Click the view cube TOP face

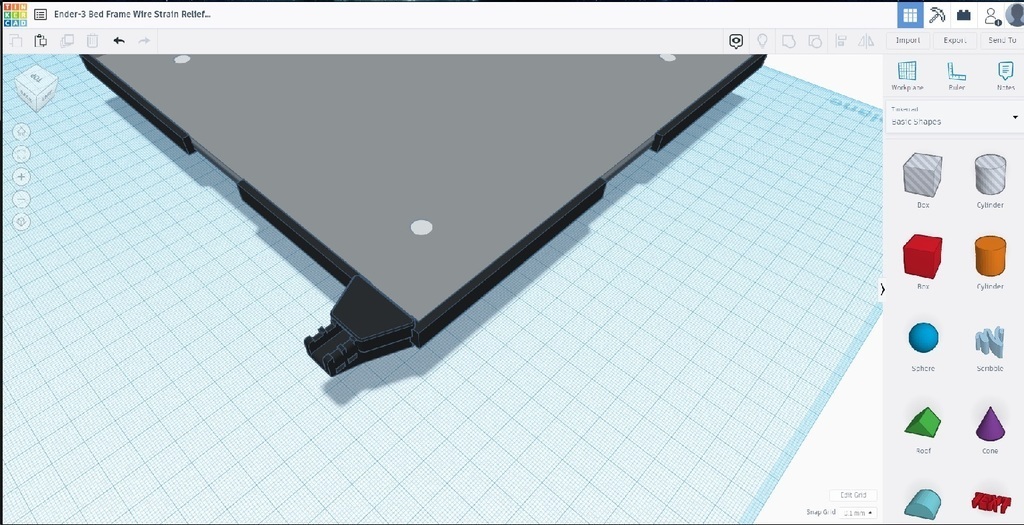pyautogui.click(x=36, y=79)
